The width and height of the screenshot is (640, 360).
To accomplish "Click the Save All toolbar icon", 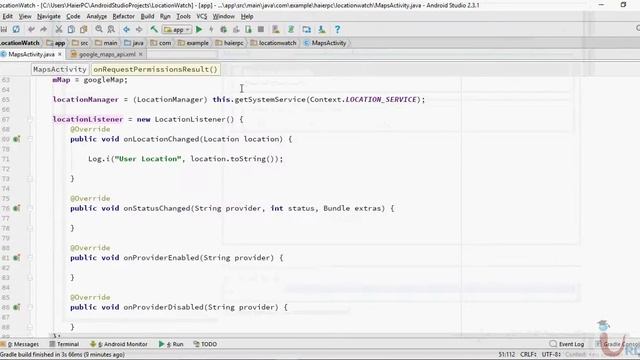I will 4,29.
